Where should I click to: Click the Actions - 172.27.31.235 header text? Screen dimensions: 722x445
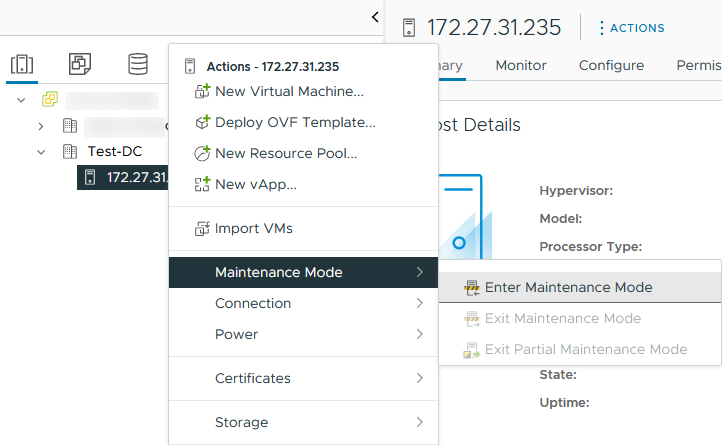273,66
